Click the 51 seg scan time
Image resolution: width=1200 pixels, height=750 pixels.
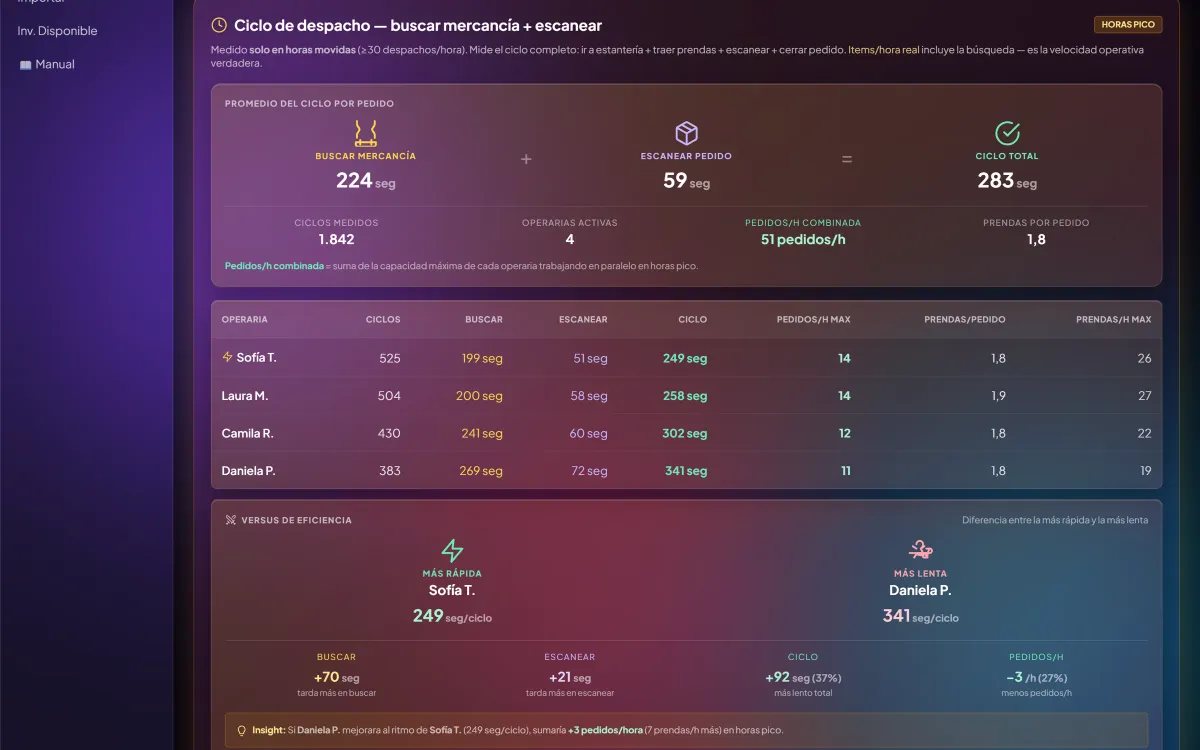(x=591, y=358)
